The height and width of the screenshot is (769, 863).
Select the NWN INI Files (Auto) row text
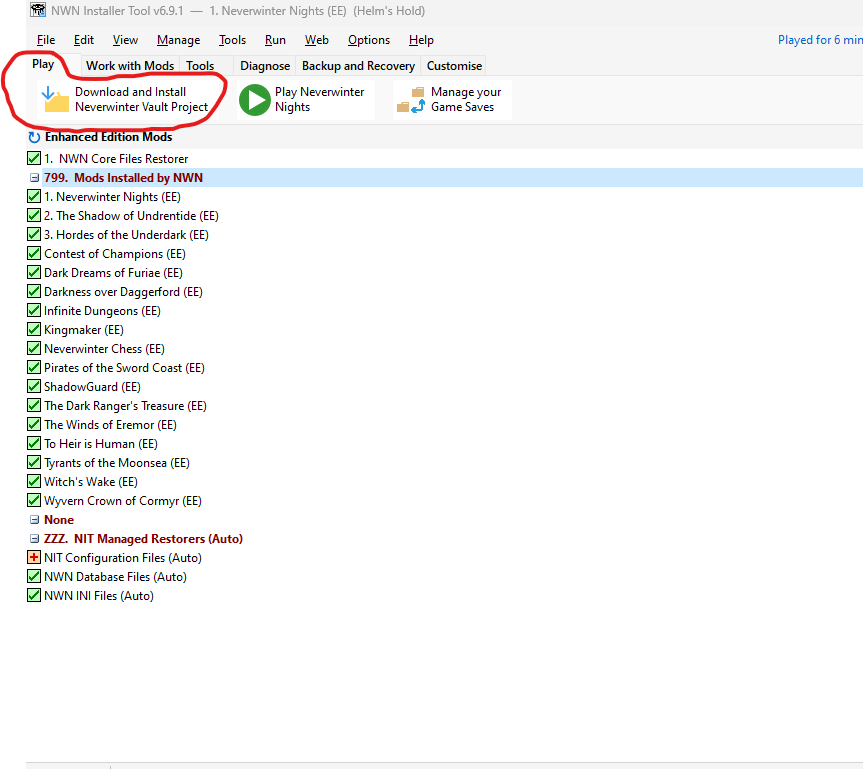click(99, 596)
